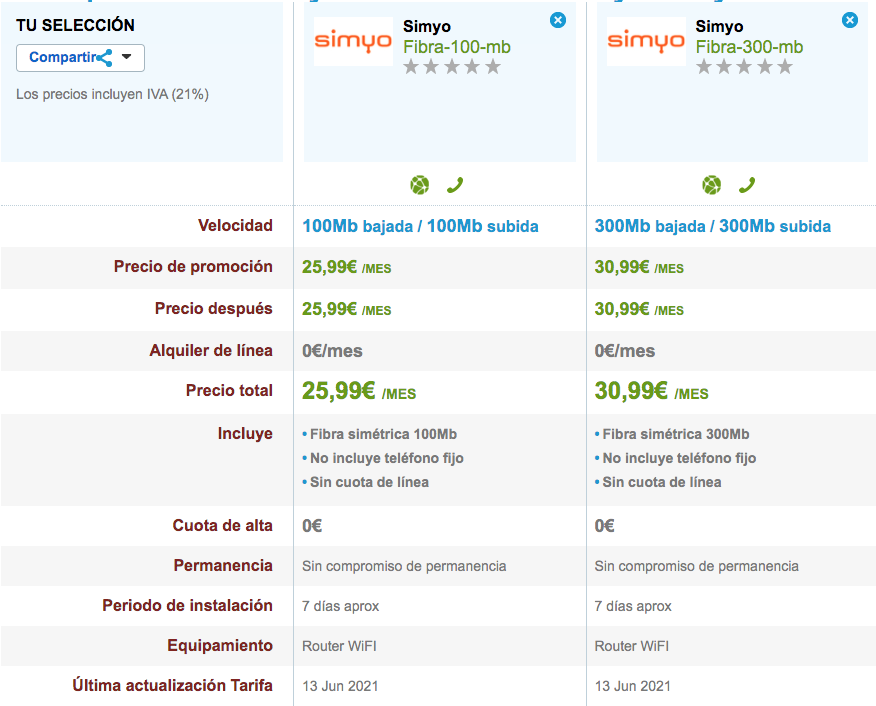This screenshot has height=706, width=876.
Task: Click the 30,99€ Precio total value
Action: 651,391
